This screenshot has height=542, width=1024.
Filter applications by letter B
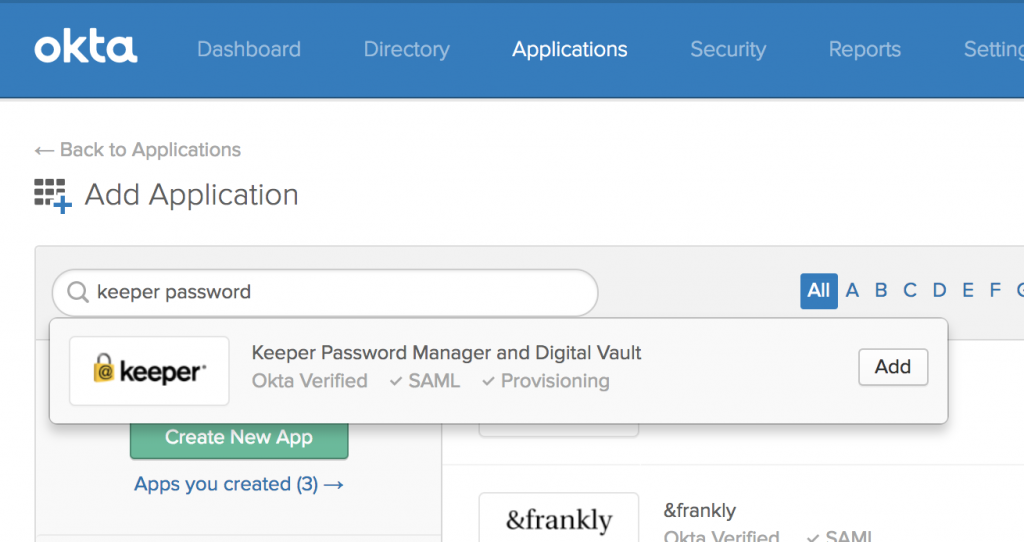point(881,291)
